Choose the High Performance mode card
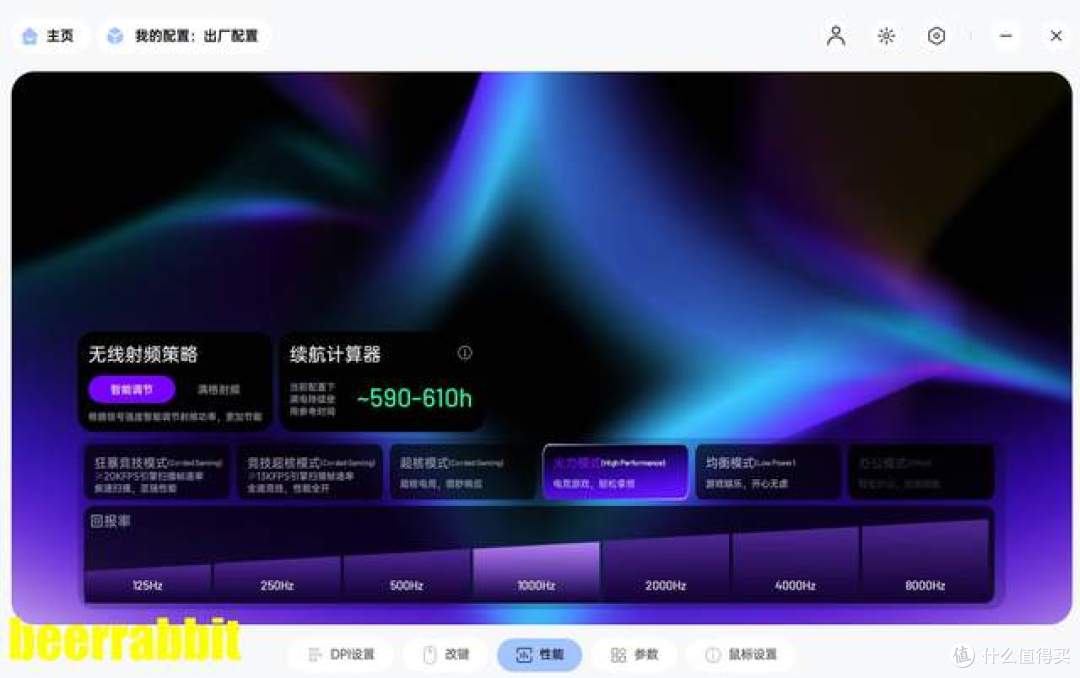The height and width of the screenshot is (678, 1080). tap(616, 472)
